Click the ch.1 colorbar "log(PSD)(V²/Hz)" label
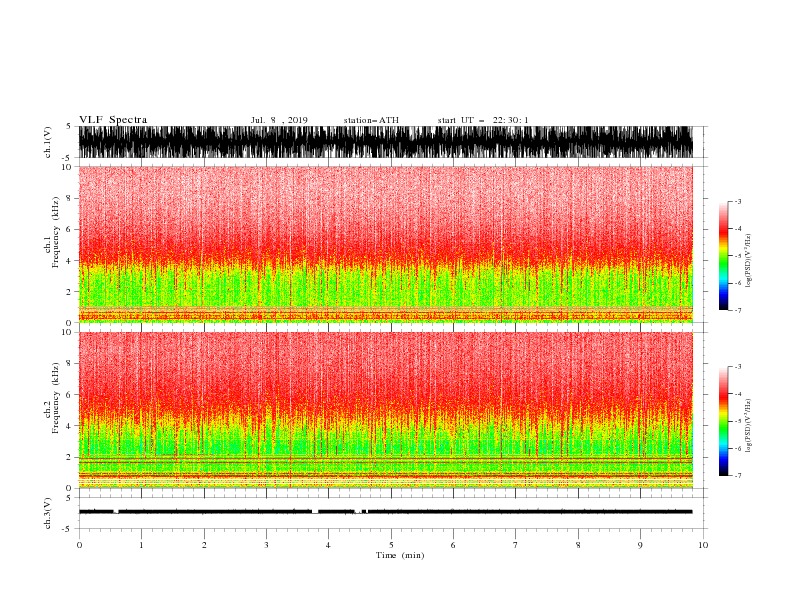The height and width of the screenshot is (612, 792). [749, 261]
